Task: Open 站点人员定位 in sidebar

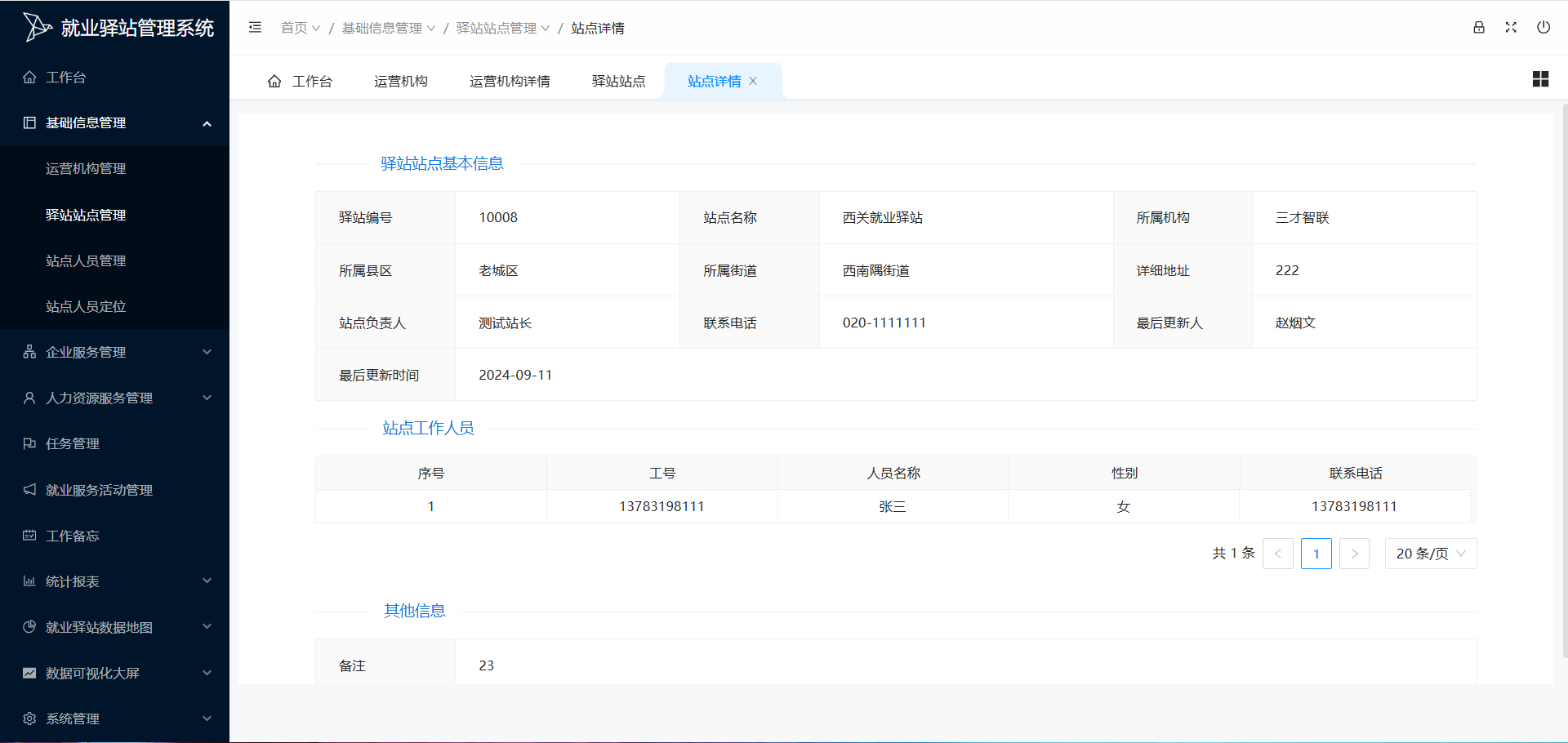Action: [x=114, y=306]
